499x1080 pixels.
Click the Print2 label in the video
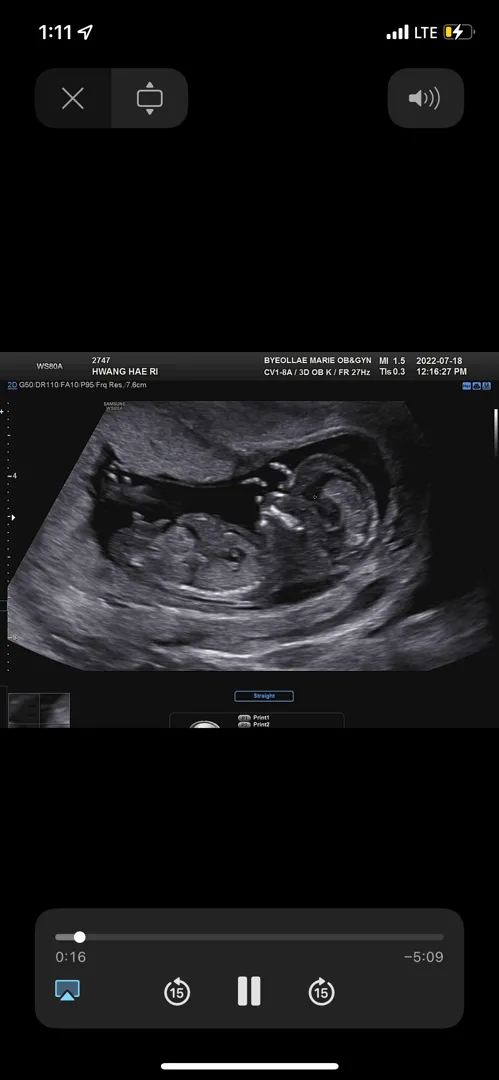[261, 725]
